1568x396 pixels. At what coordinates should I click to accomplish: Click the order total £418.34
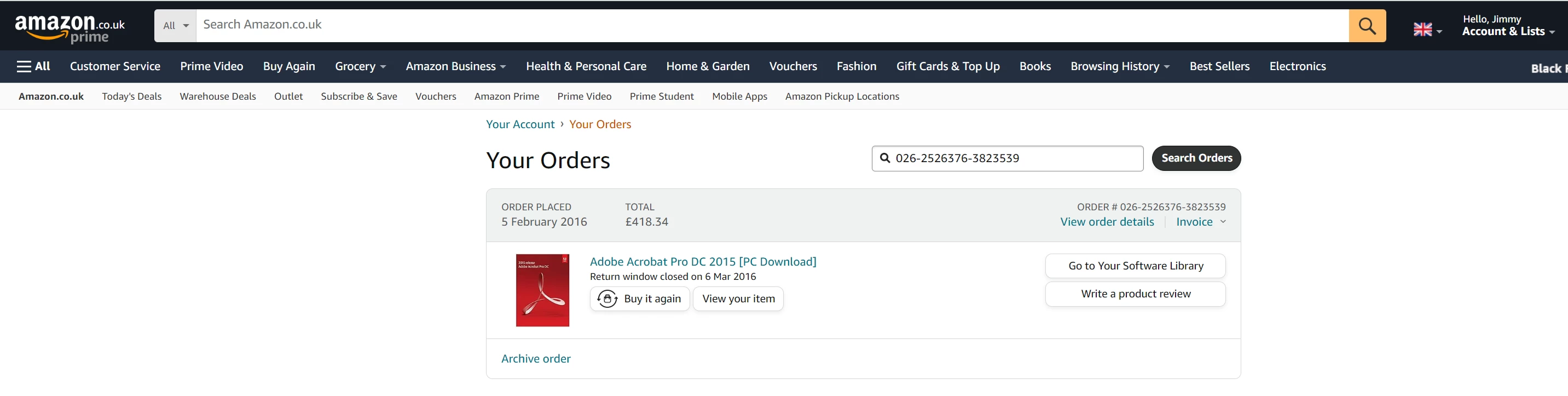coord(646,222)
